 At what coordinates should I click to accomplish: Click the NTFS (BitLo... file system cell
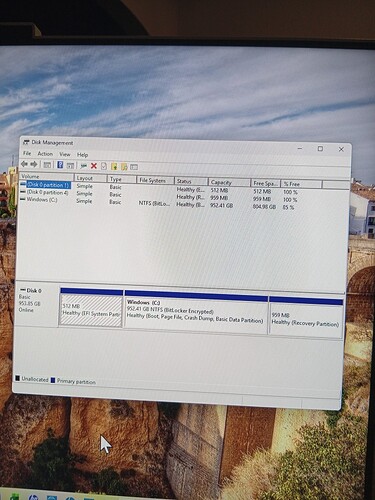(x=154, y=203)
